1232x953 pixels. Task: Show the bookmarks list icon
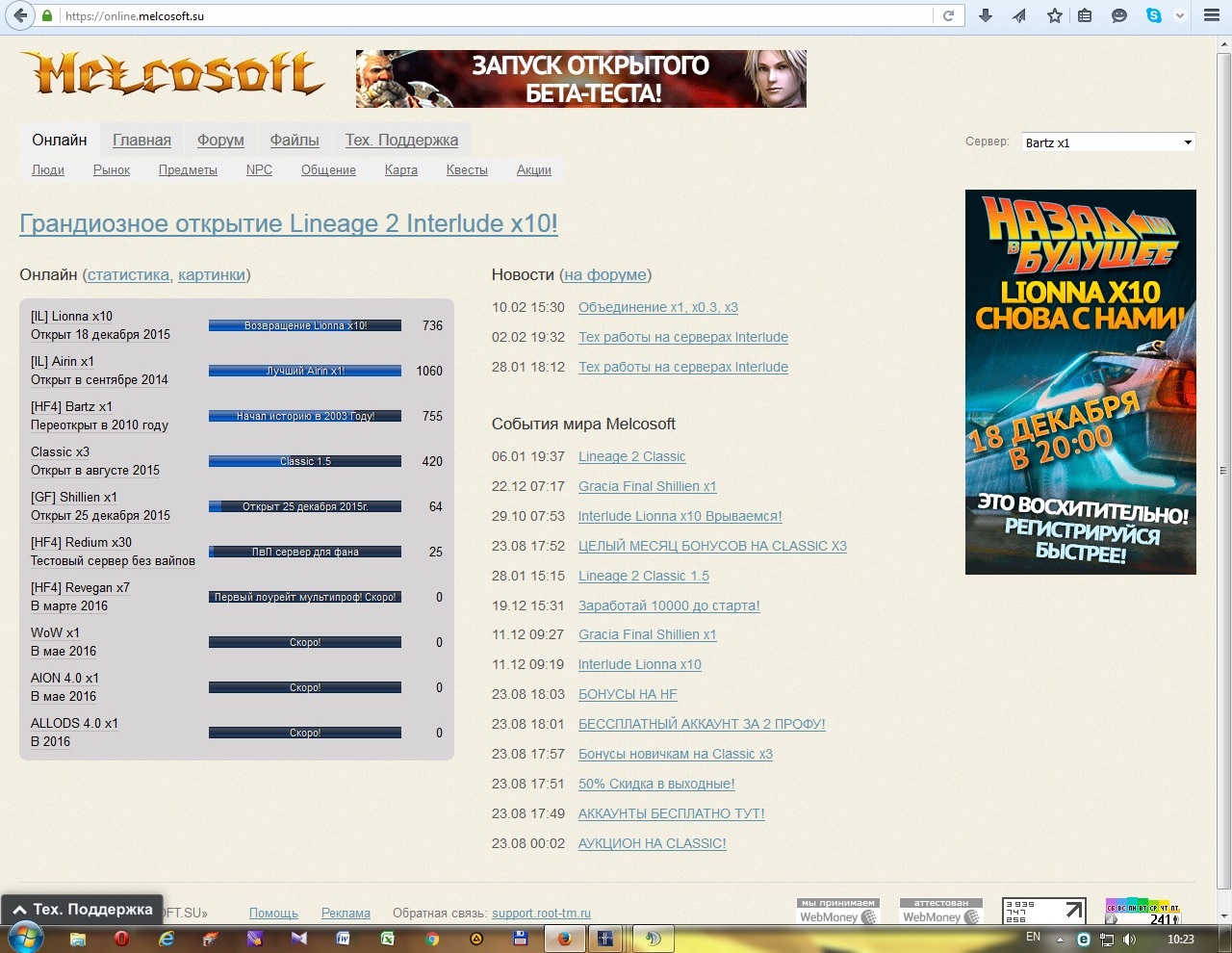[1085, 15]
